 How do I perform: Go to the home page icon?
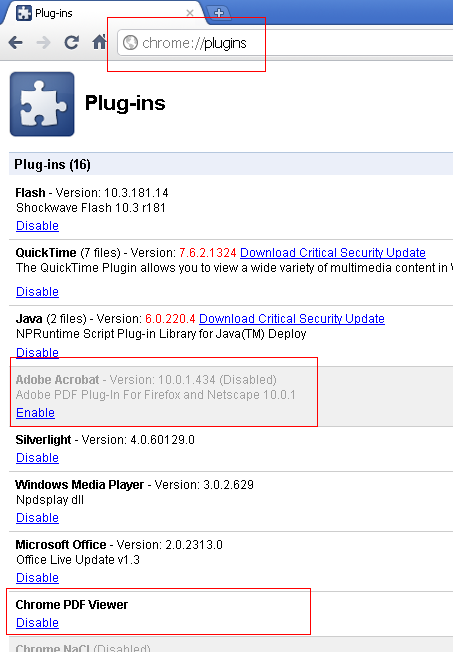(99, 42)
